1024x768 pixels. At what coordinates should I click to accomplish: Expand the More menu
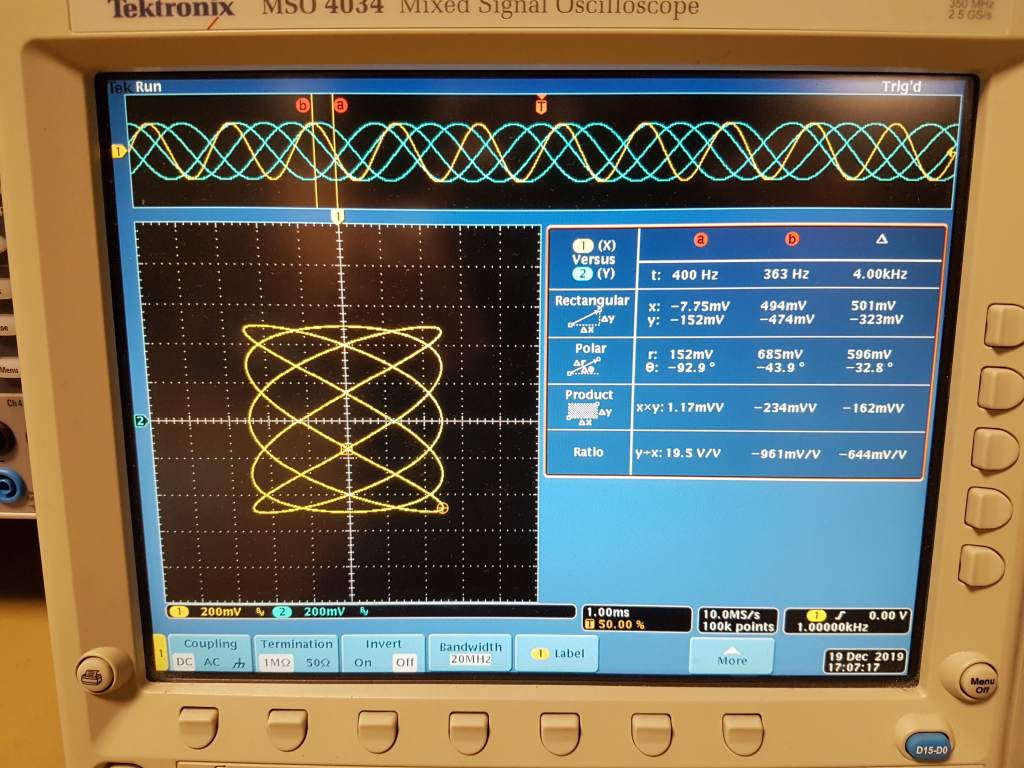click(732, 655)
